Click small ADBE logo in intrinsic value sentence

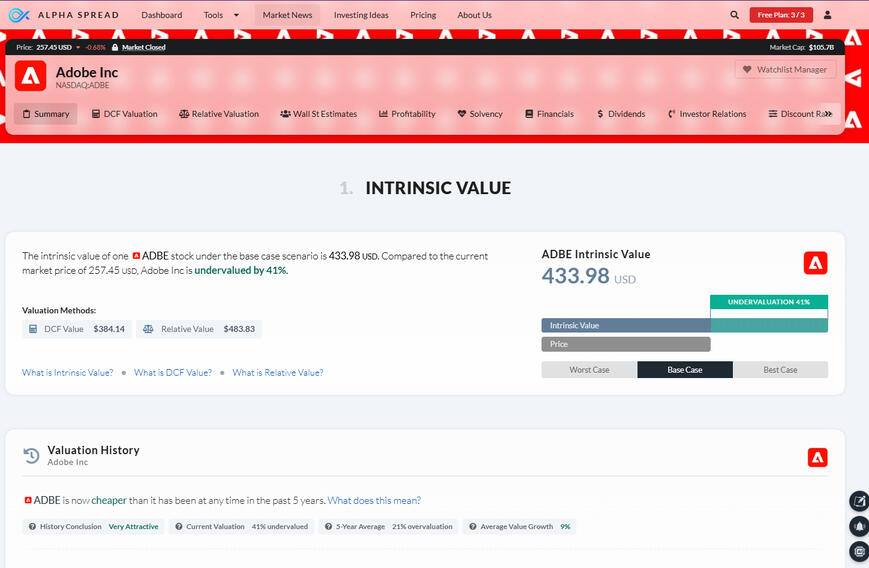click(136, 256)
